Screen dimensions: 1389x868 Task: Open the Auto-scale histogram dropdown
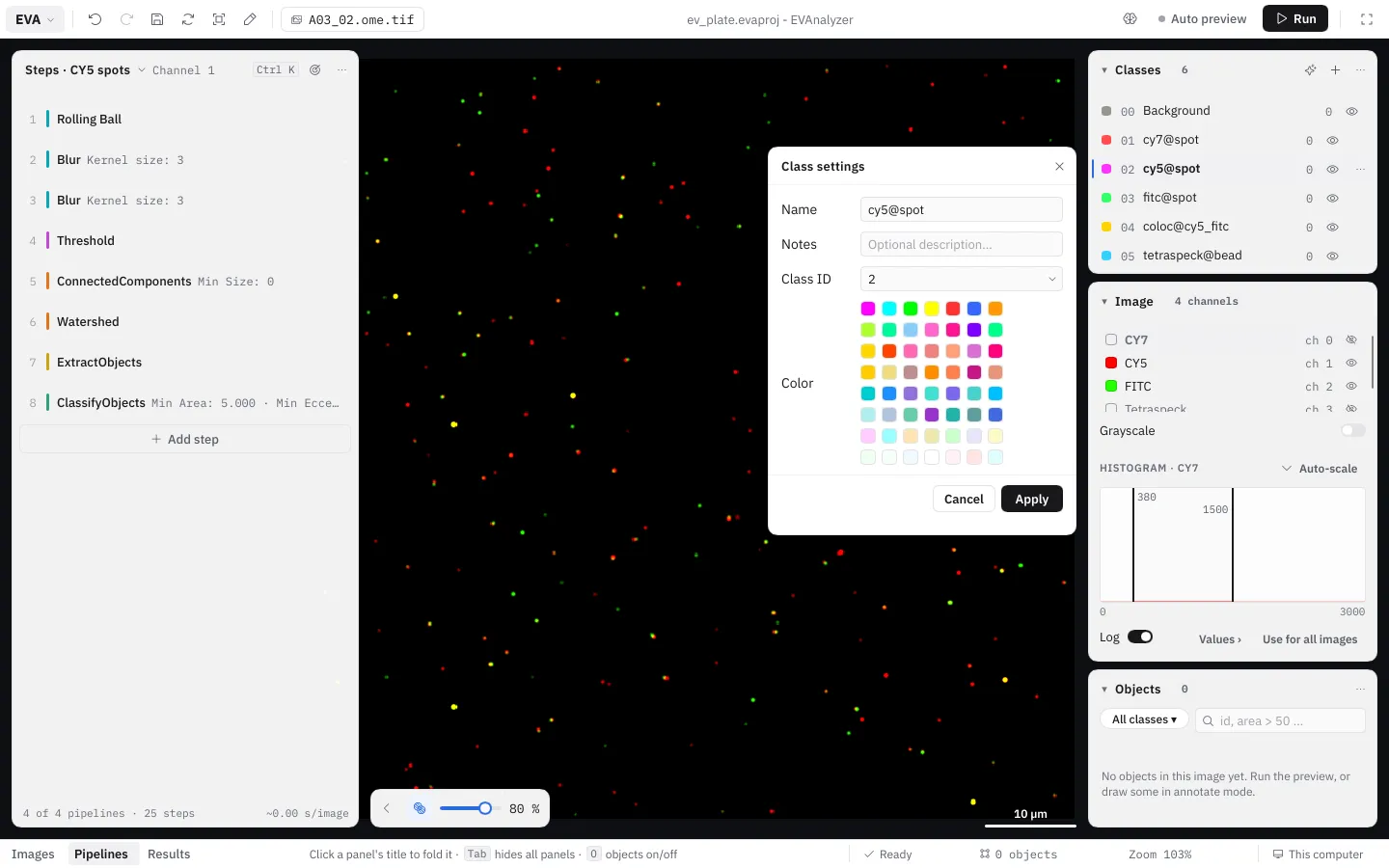pyautogui.click(x=1320, y=468)
